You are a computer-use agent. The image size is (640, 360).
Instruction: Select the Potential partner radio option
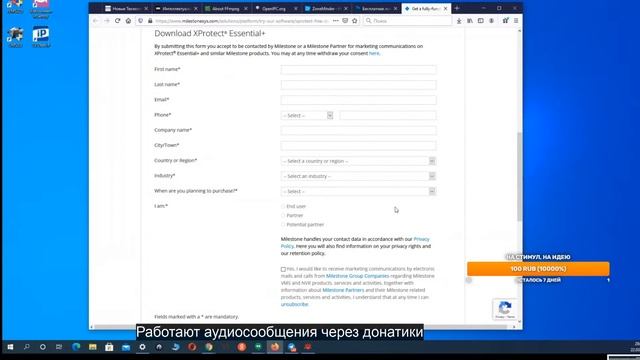pyautogui.click(x=283, y=224)
